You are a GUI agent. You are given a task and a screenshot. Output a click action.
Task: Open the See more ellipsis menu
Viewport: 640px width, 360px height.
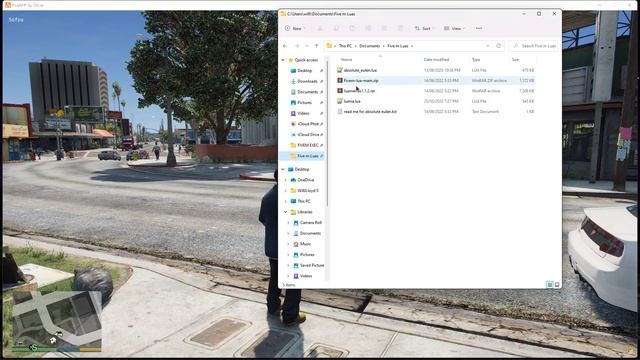click(x=479, y=28)
